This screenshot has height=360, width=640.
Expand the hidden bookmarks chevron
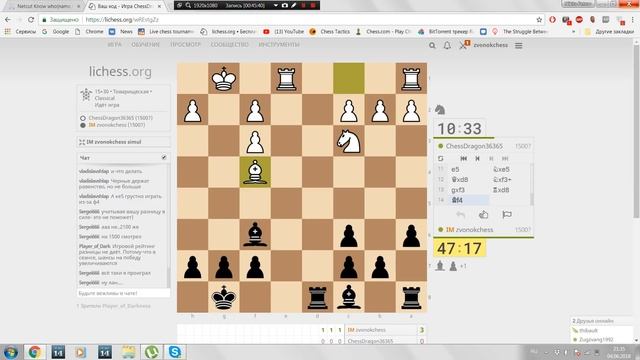tap(574, 31)
